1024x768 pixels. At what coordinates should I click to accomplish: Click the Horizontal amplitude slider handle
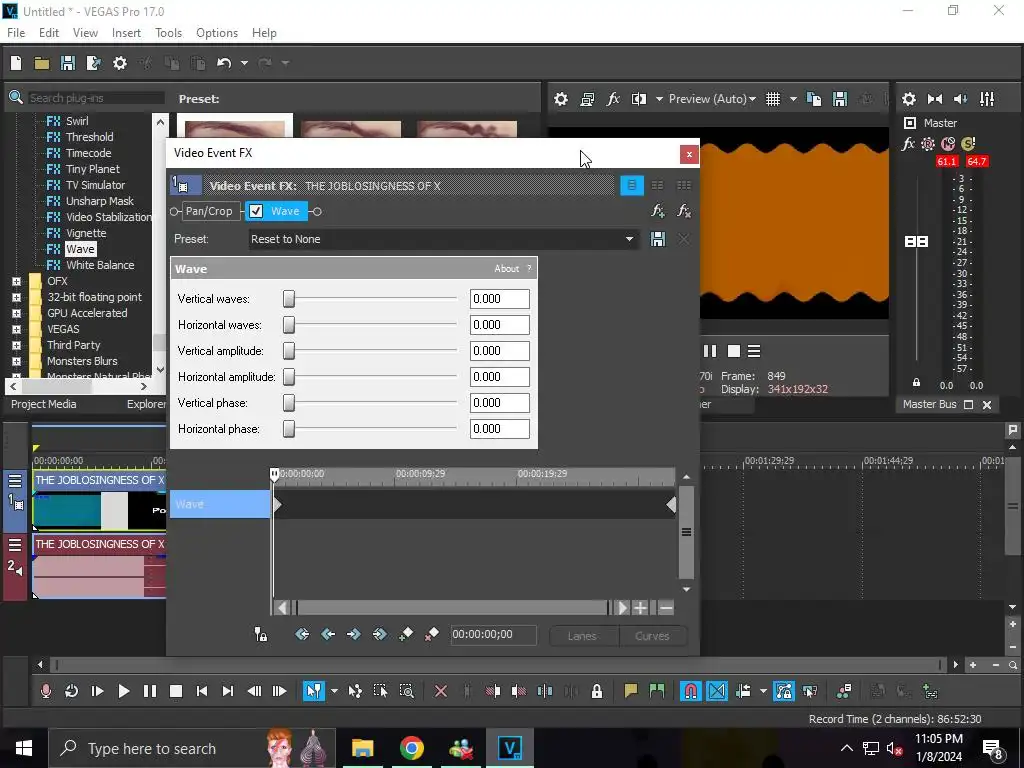pos(289,377)
